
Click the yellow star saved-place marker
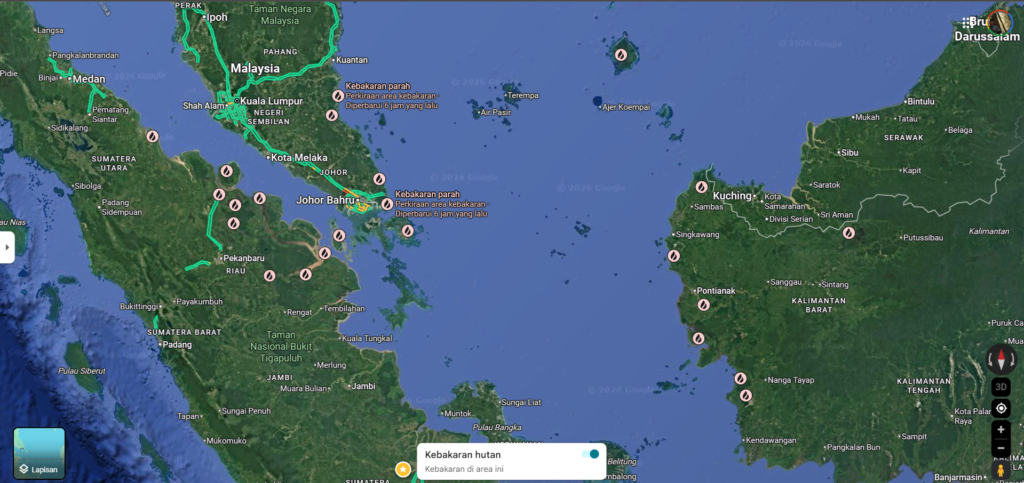[402, 469]
